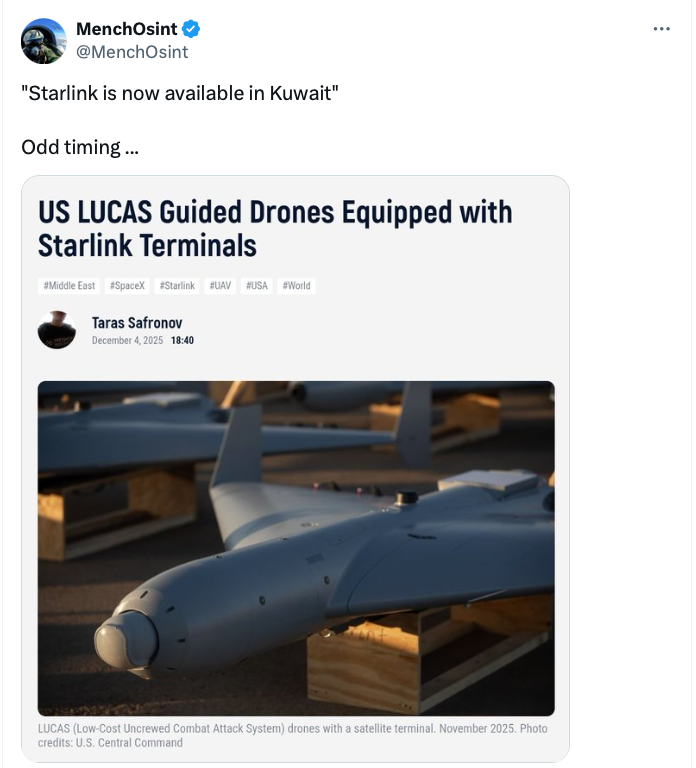Click the #Middle East tag

click(x=69, y=286)
